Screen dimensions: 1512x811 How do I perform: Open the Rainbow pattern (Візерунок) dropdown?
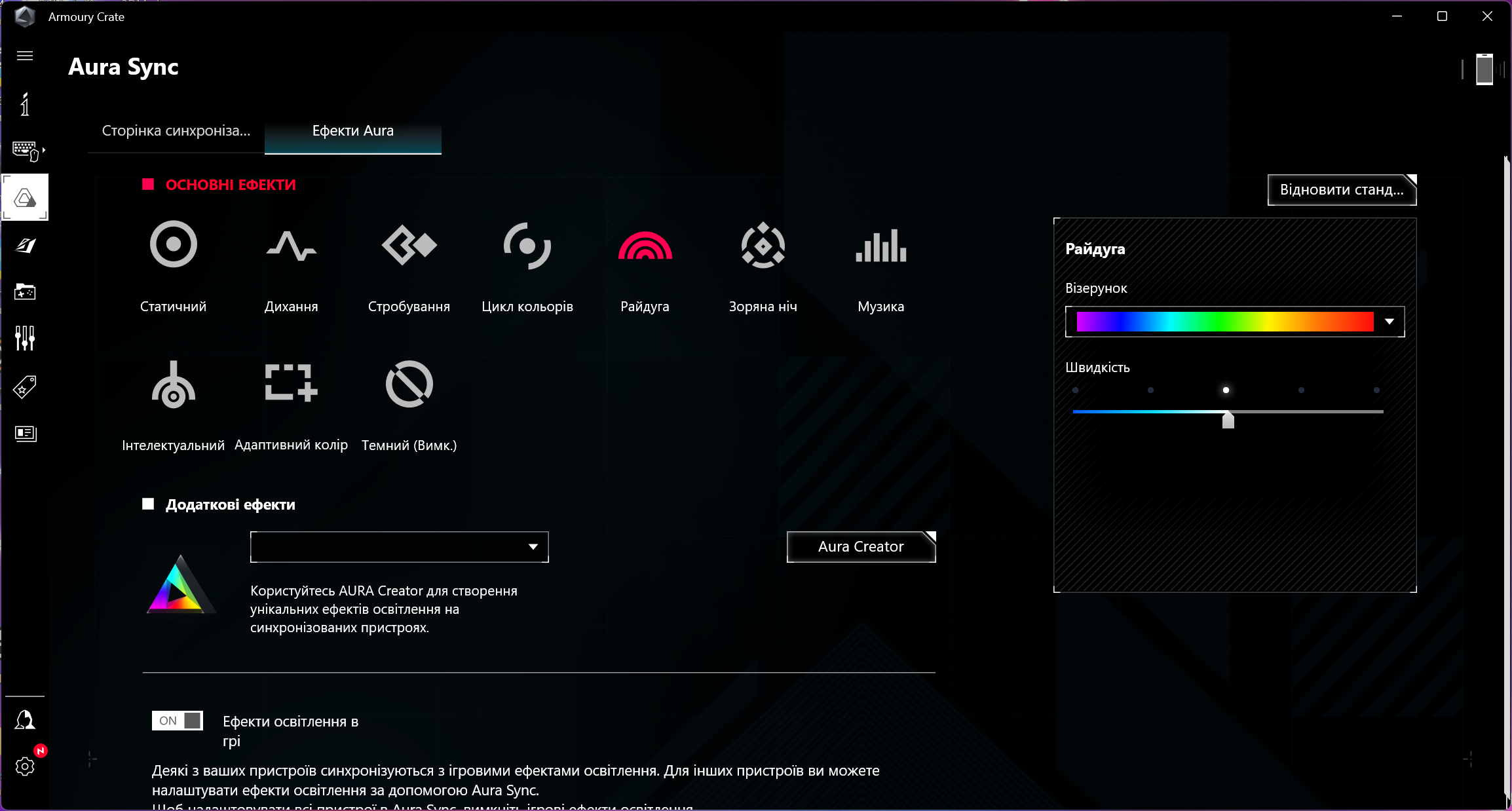(1235, 322)
